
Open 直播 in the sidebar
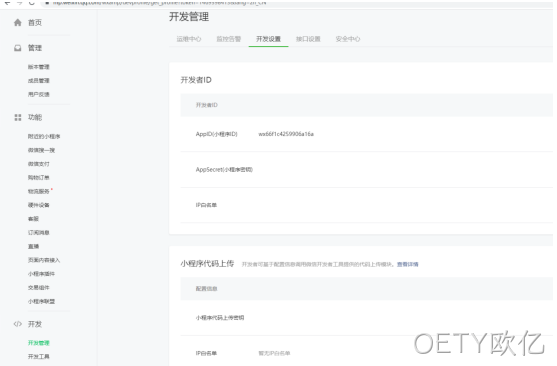pyautogui.click(x=33, y=246)
